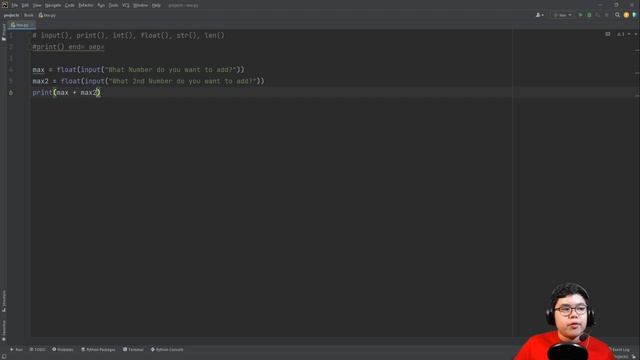Click the print statement on line 6

[x=66, y=93]
